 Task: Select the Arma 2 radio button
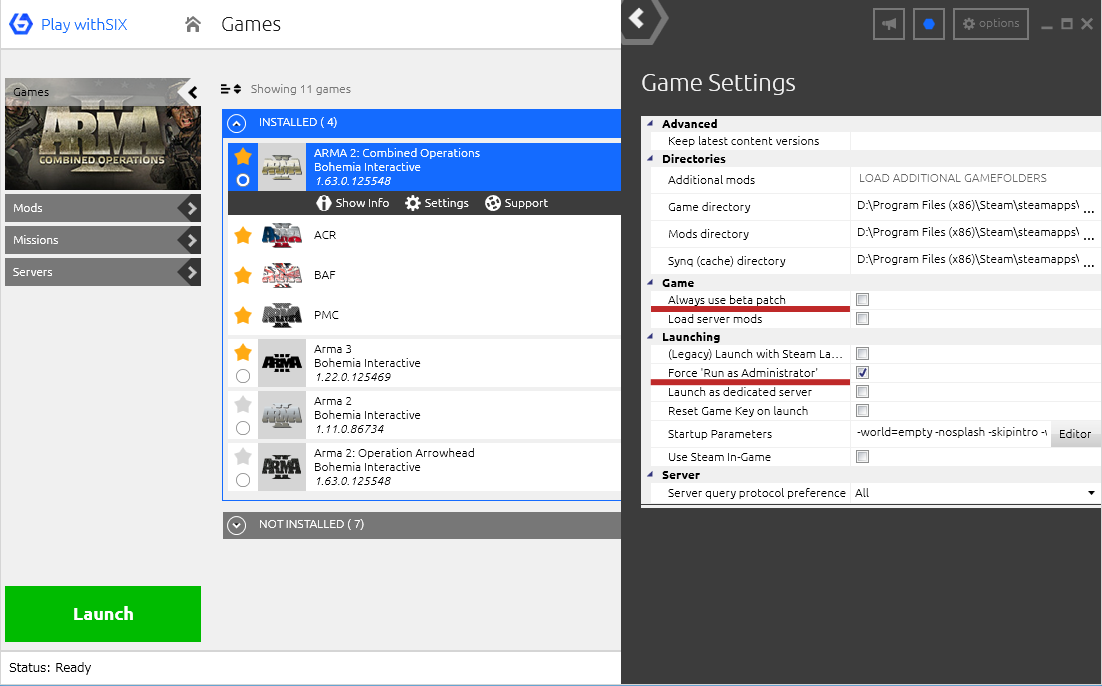click(x=243, y=428)
